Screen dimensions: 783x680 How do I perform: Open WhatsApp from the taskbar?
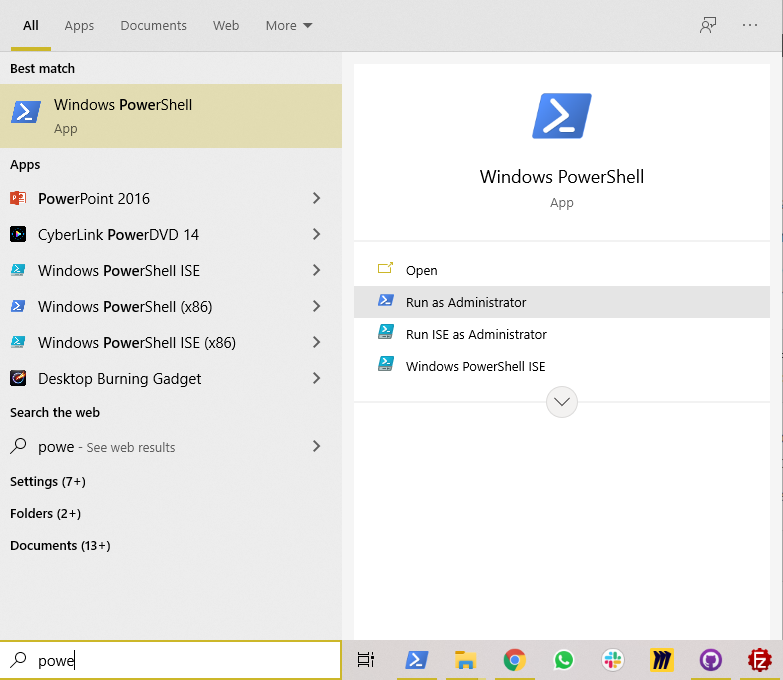pos(564,660)
